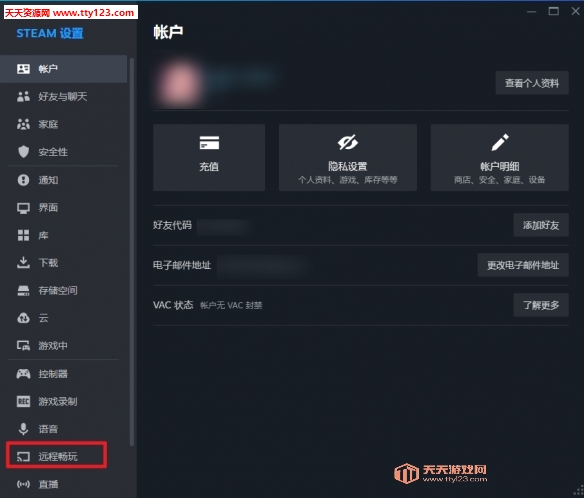Image resolution: width=584 pixels, height=498 pixels.
Task: Open the 通知 notification icon
Action: 23,180
